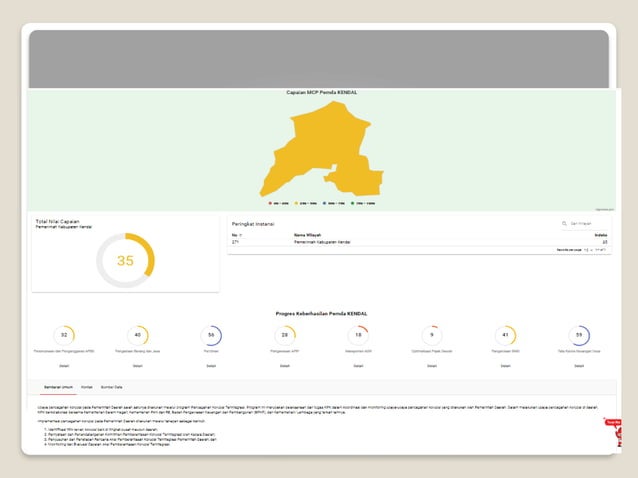Click the Cari Wilayah search field

(588, 224)
